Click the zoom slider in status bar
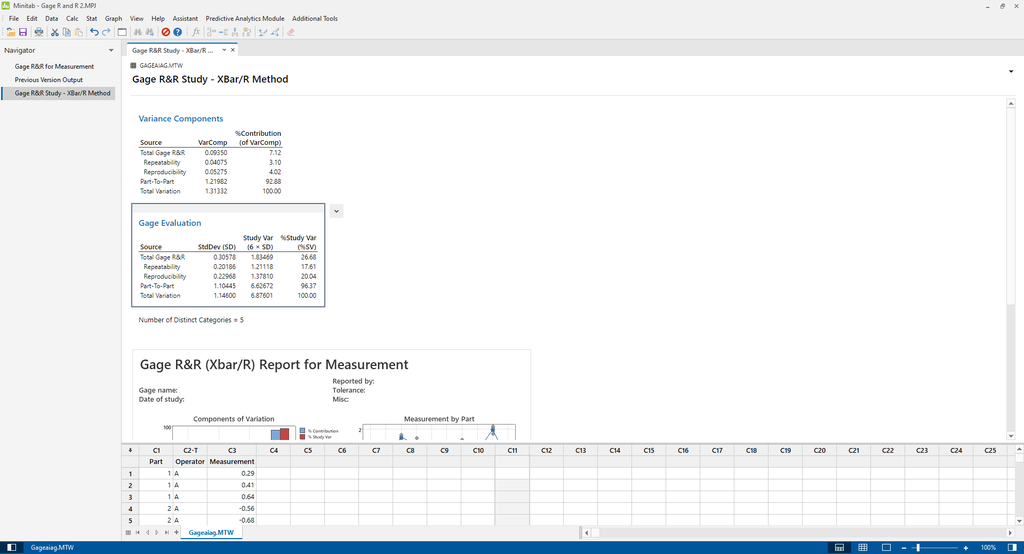This screenshot has height=554, width=1024. coord(918,548)
